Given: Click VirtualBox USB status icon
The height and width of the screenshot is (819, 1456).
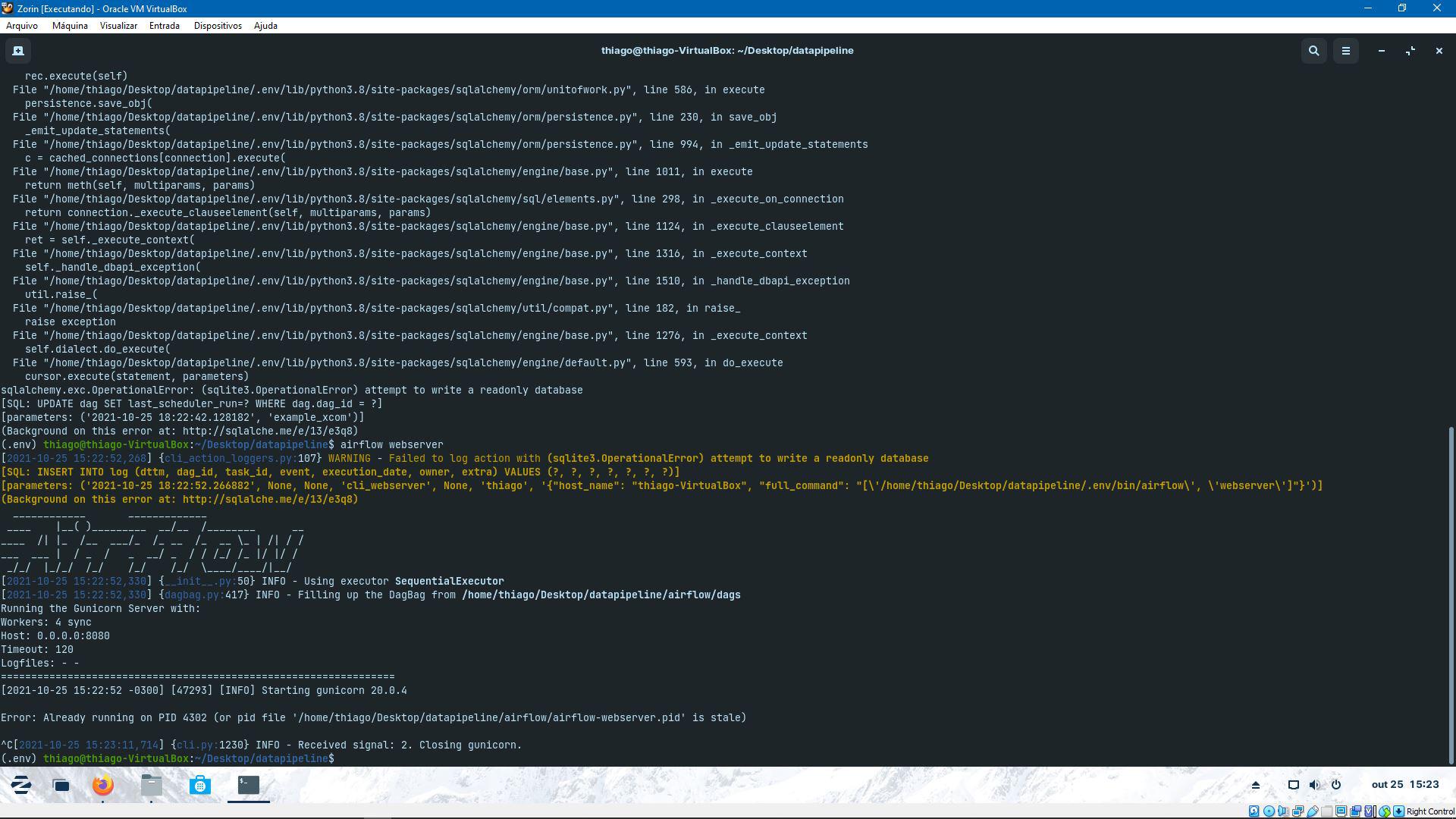Looking at the screenshot, I should [1313, 811].
